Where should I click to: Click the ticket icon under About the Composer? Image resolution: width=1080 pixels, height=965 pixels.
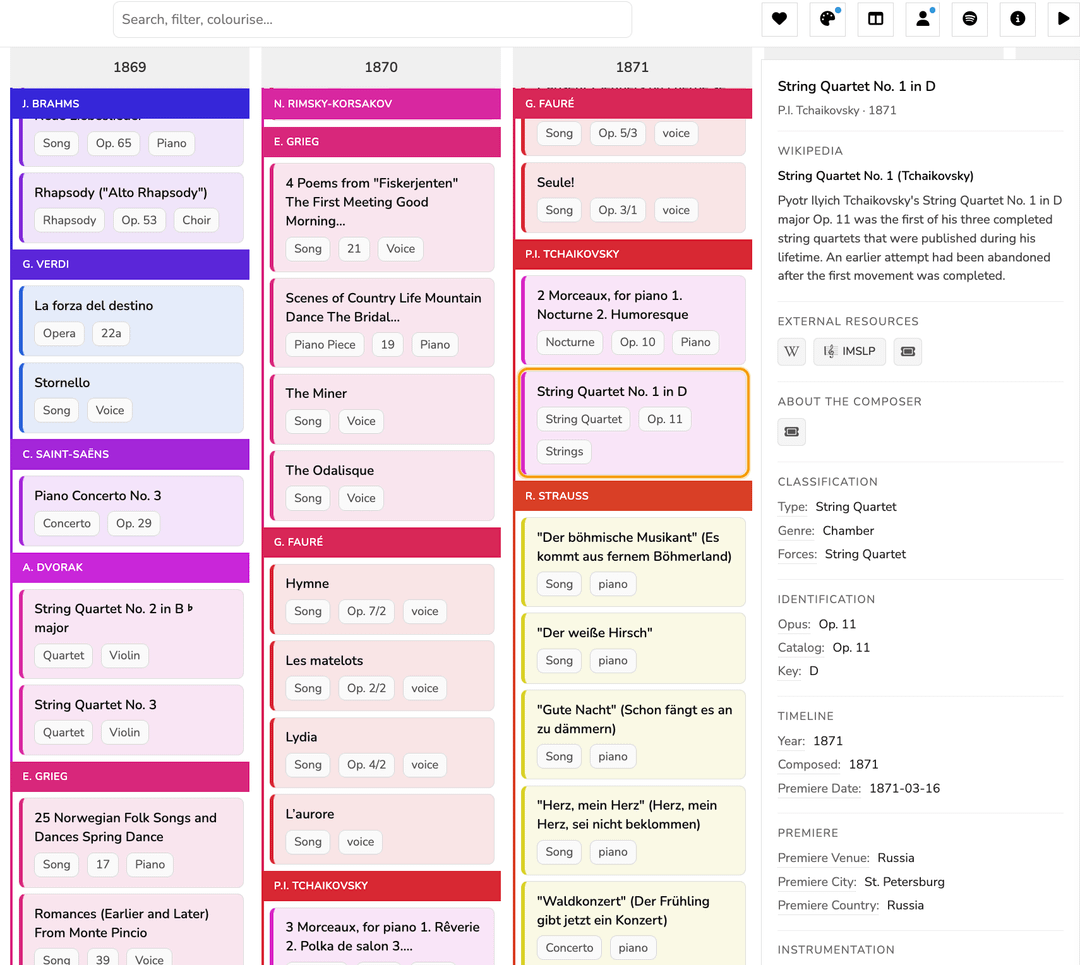coord(792,431)
